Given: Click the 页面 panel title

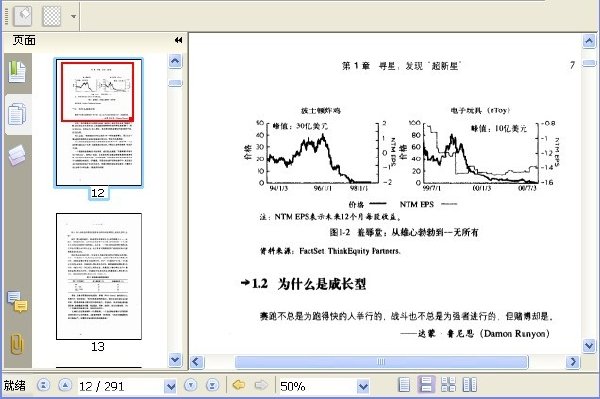Looking at the screenshot, I should (x=24, y=40).
